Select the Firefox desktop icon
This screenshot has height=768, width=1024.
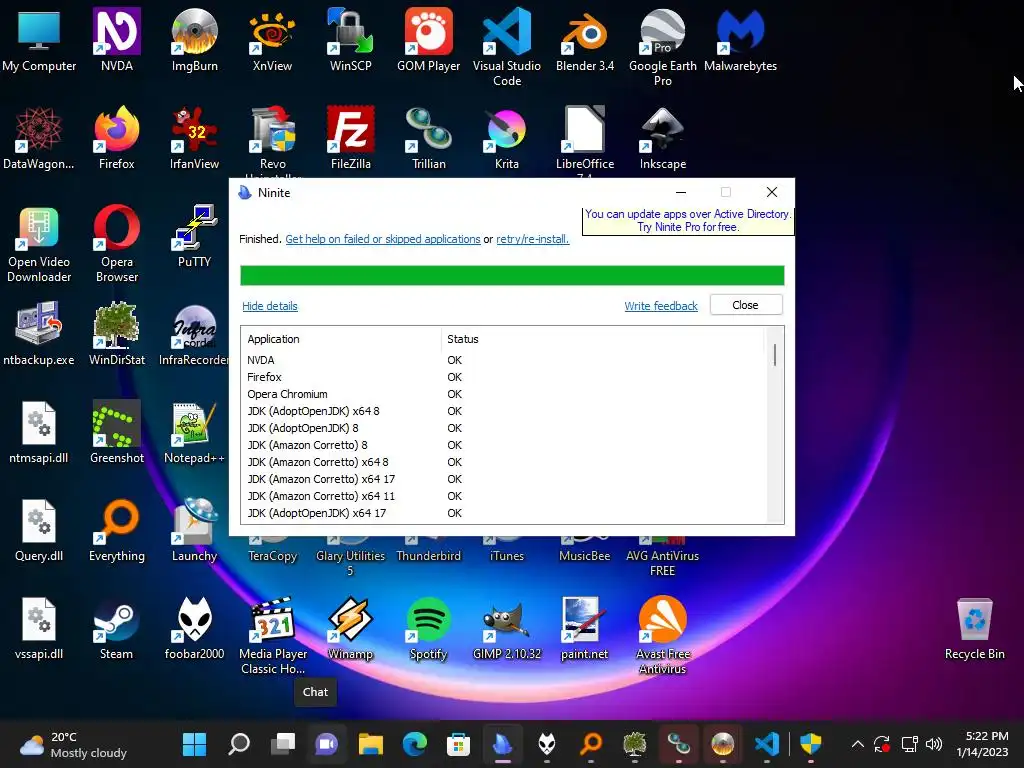pos(116,138)
